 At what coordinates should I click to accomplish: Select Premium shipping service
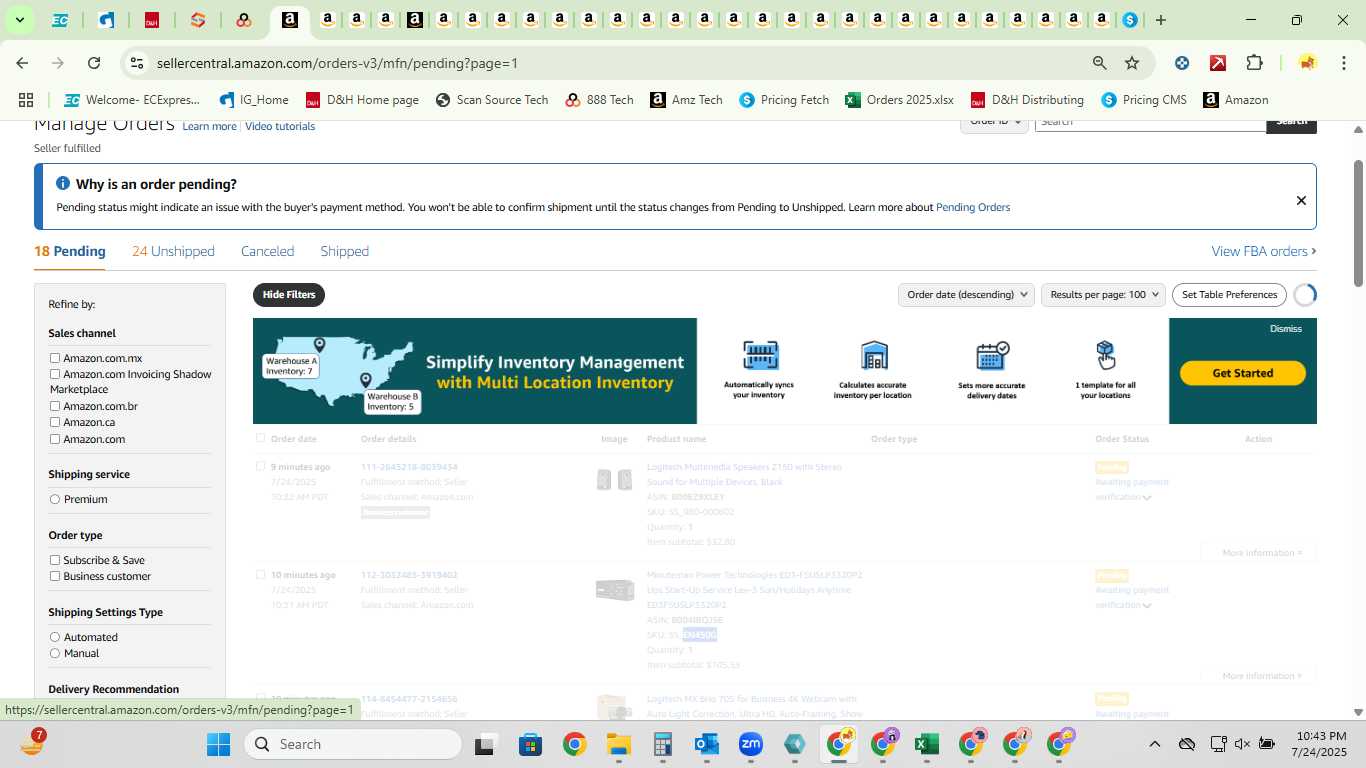[55, 499]
